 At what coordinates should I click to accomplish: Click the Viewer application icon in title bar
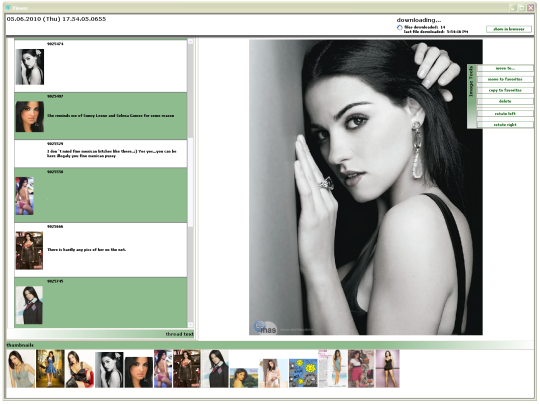click(8, 8)
